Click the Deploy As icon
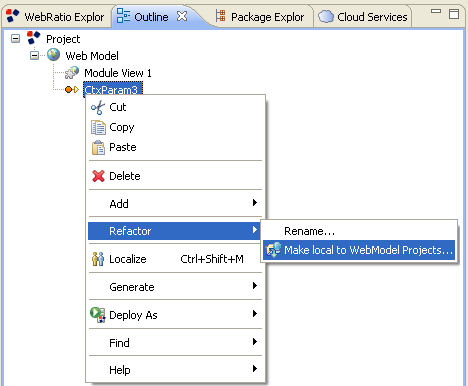This screenshot has height=386, width=468. click(x=98, y=315)
